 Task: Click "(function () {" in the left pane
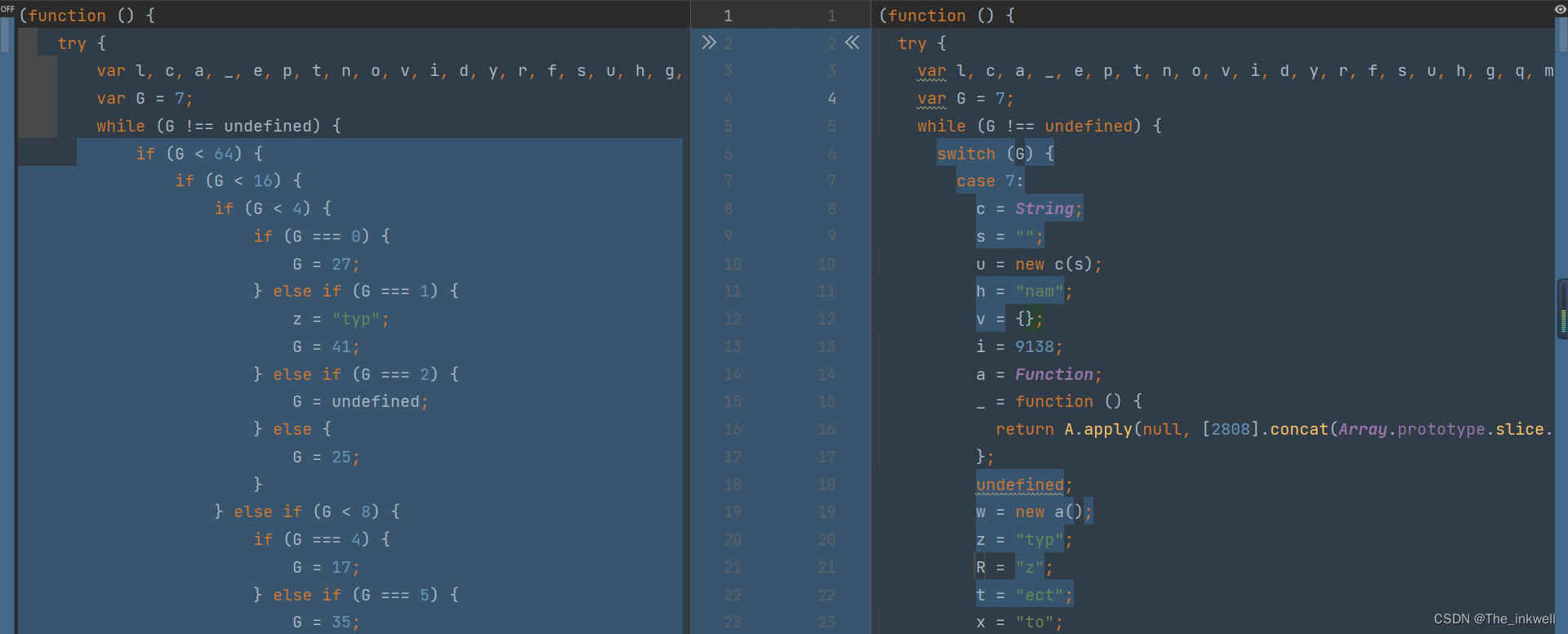(x=87, y=16)
